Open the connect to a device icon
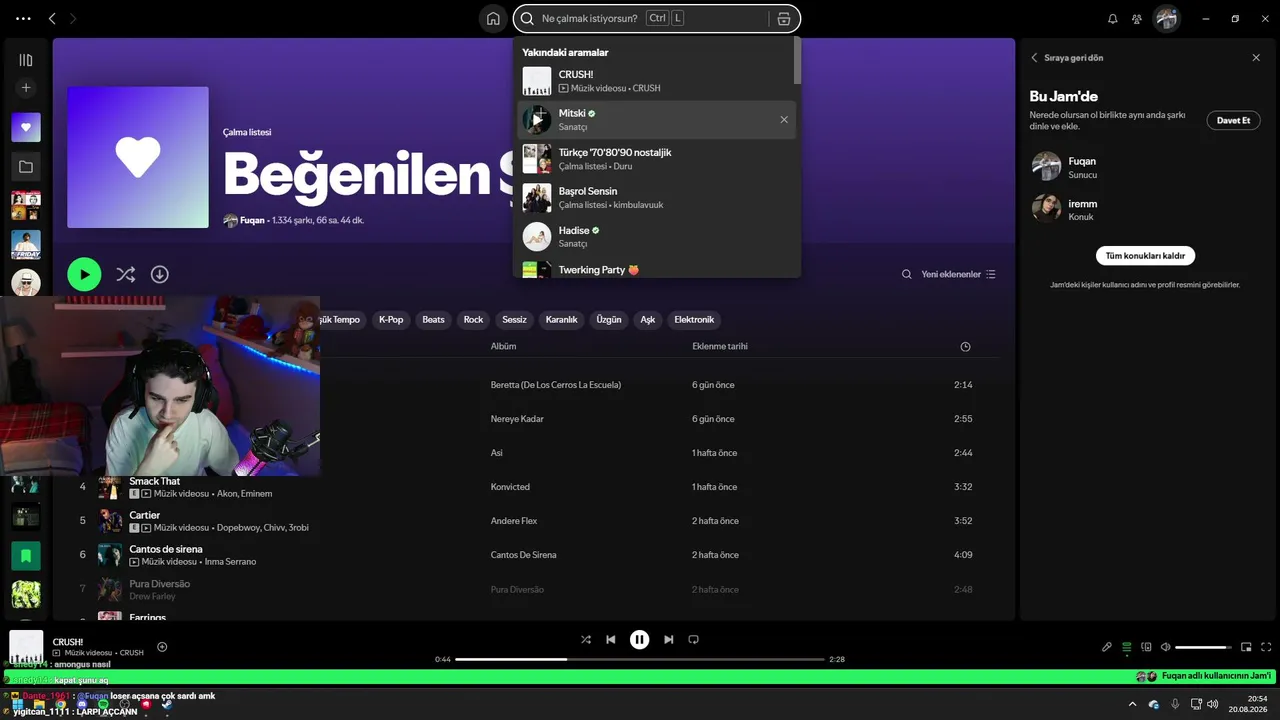This screenshot has height=720, width=1280. point(1147,647)
